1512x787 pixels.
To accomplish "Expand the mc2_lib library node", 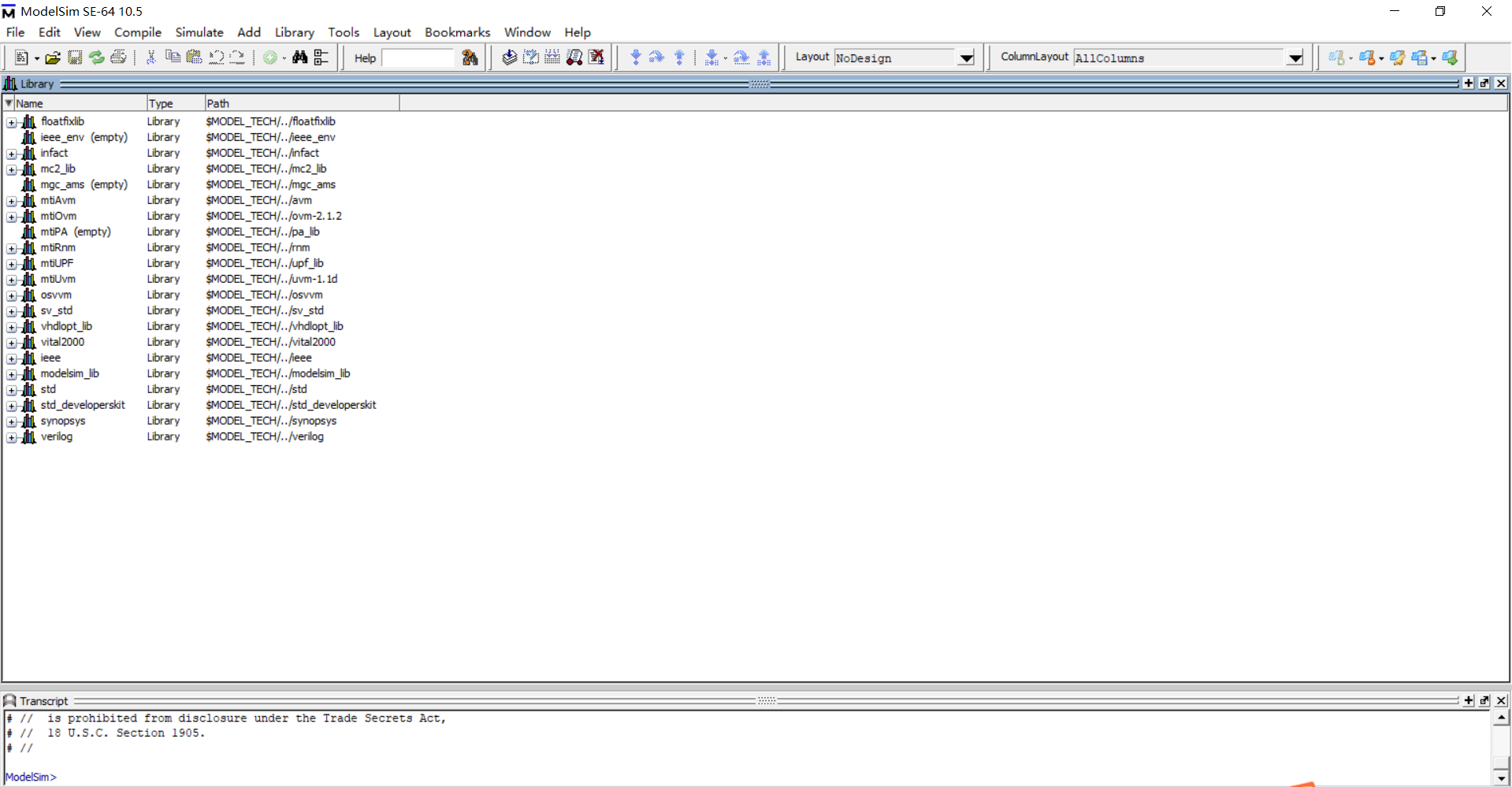I will click(12, 169).
